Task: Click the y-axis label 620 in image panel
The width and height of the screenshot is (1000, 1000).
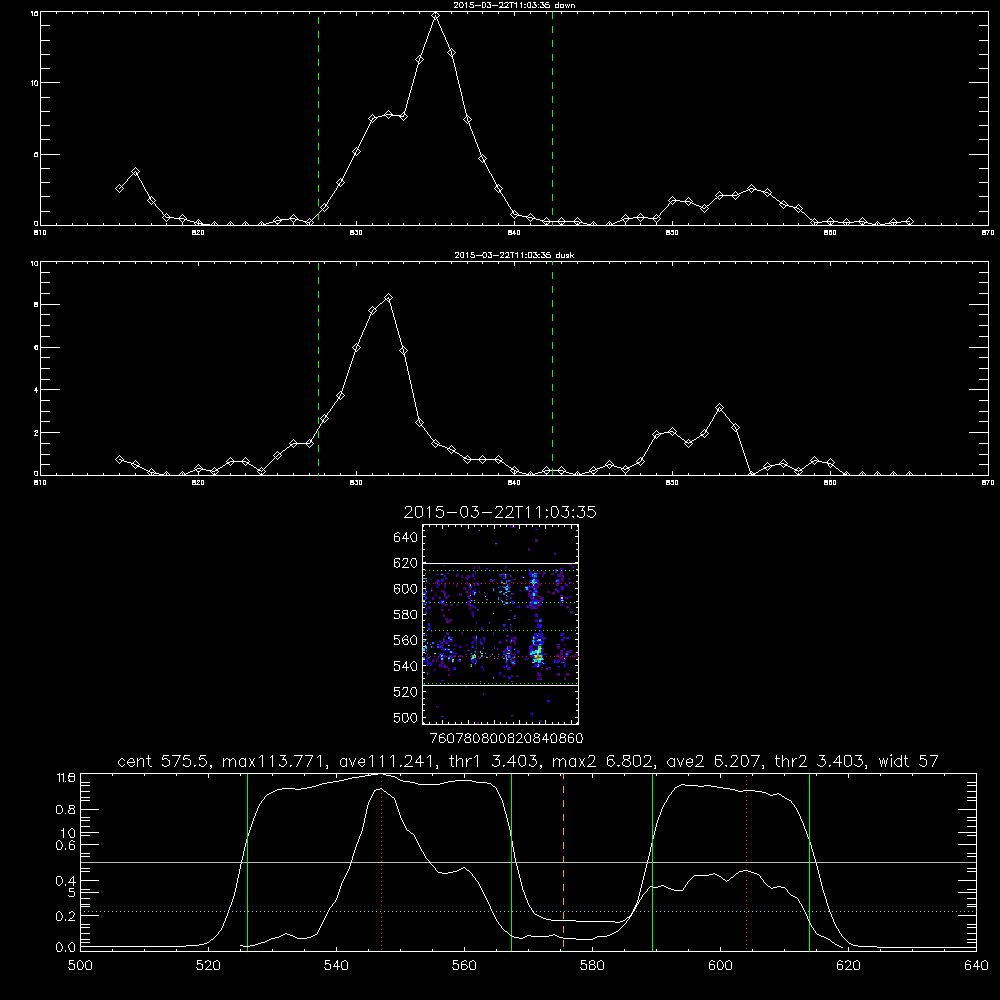Action: [406, 563]
